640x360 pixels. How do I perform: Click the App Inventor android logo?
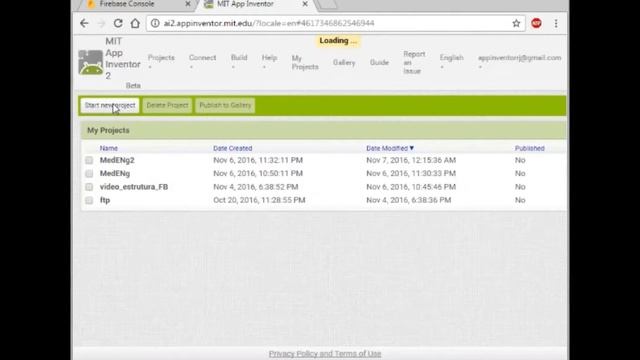(x=91, y=62)
